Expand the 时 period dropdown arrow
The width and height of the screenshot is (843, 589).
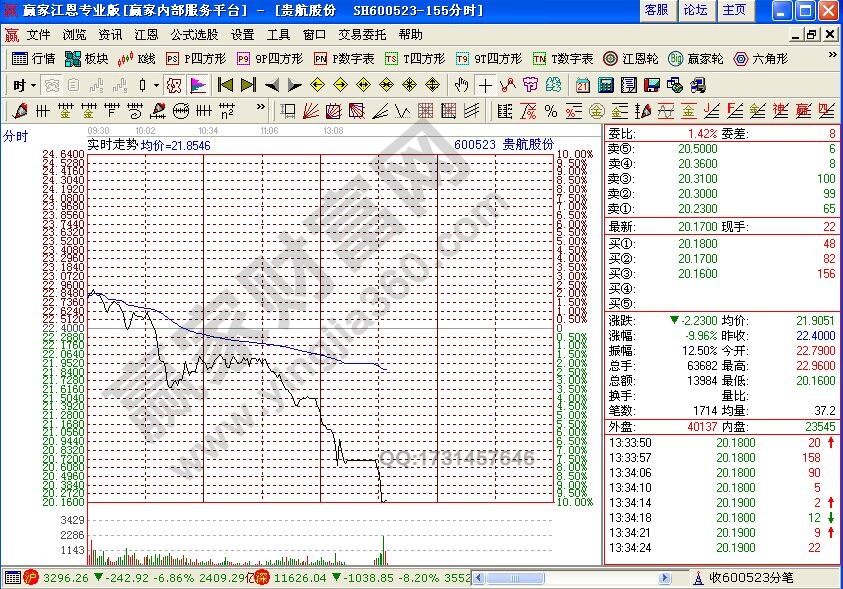pos(33,85)
